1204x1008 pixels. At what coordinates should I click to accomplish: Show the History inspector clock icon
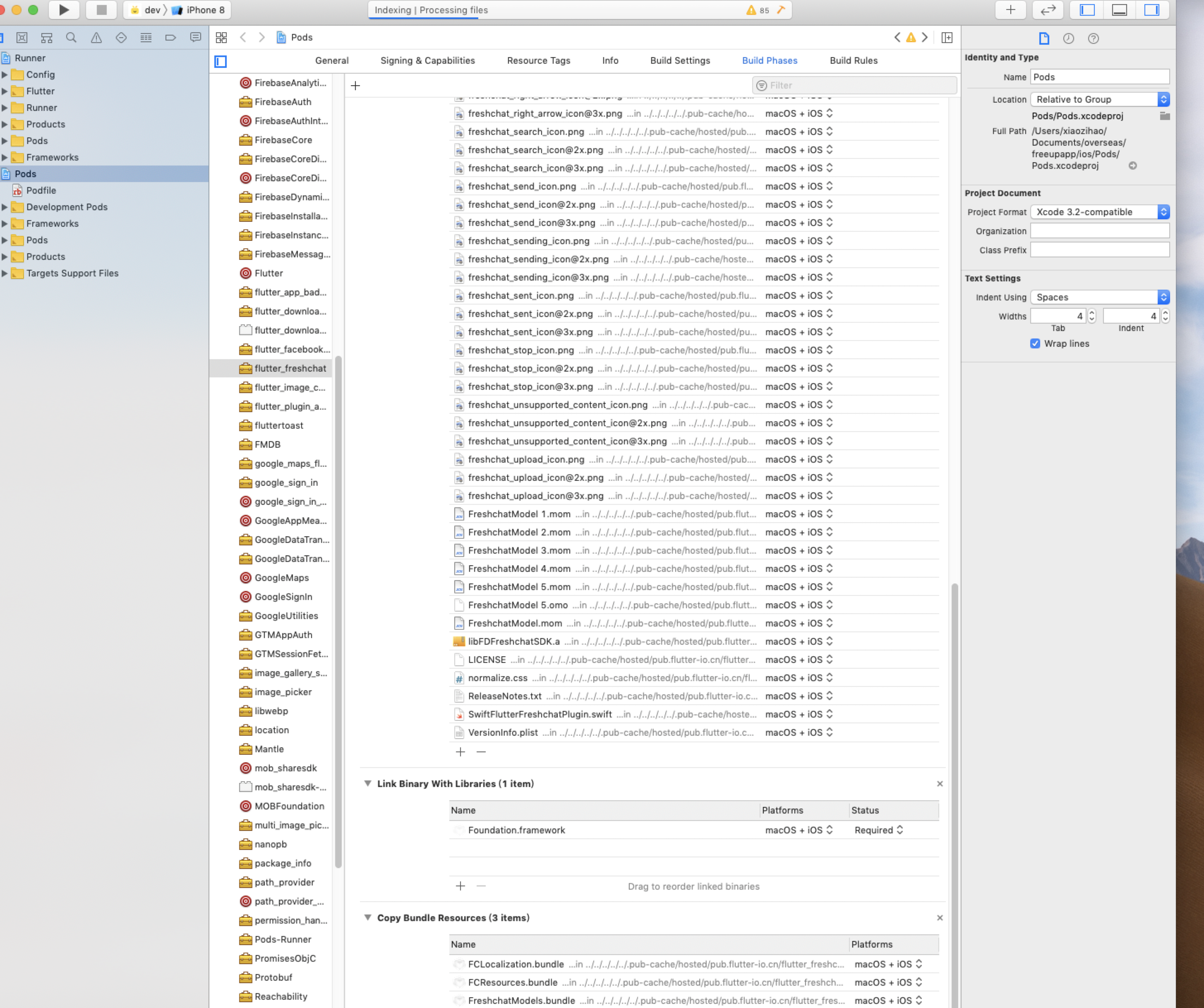(x=1068, y=38)
